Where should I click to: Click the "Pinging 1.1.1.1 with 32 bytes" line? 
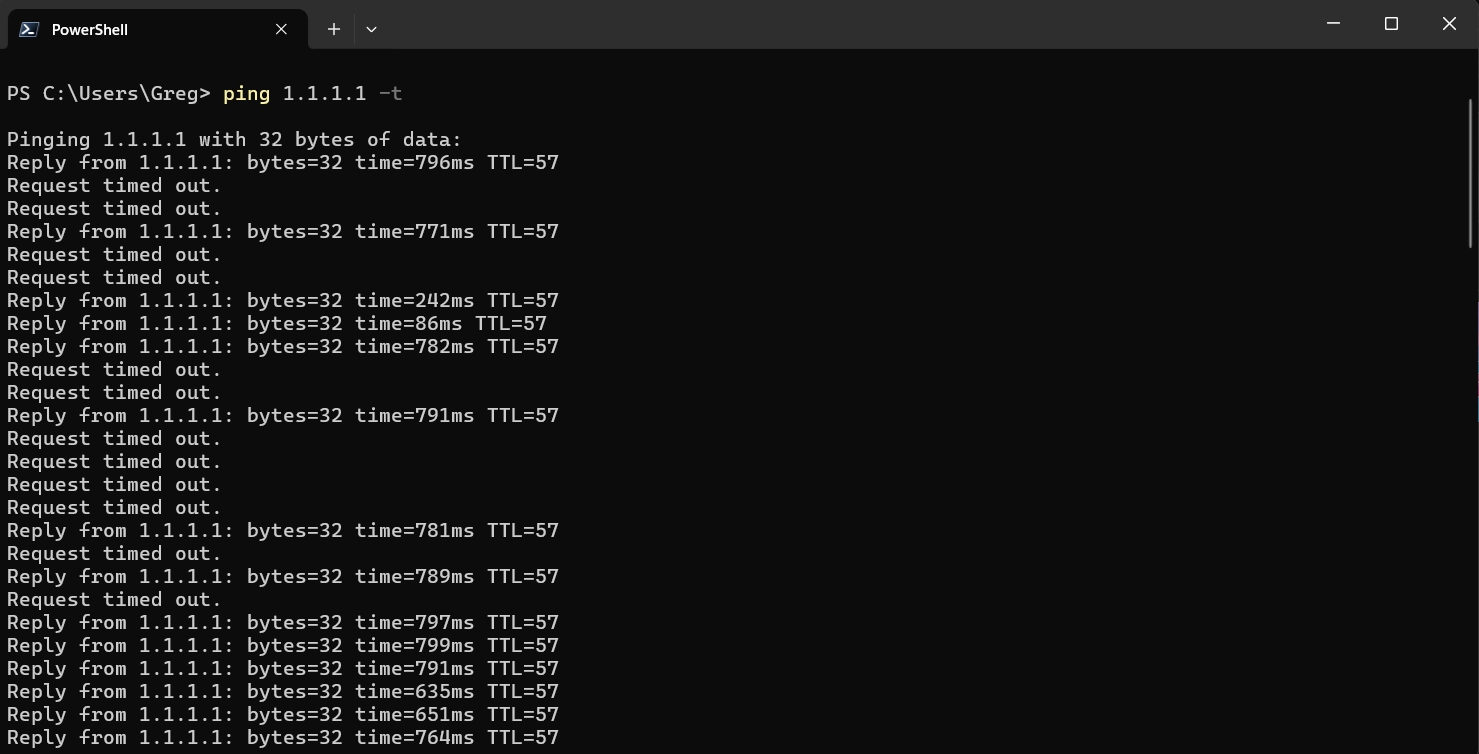[x=234, y=140]
